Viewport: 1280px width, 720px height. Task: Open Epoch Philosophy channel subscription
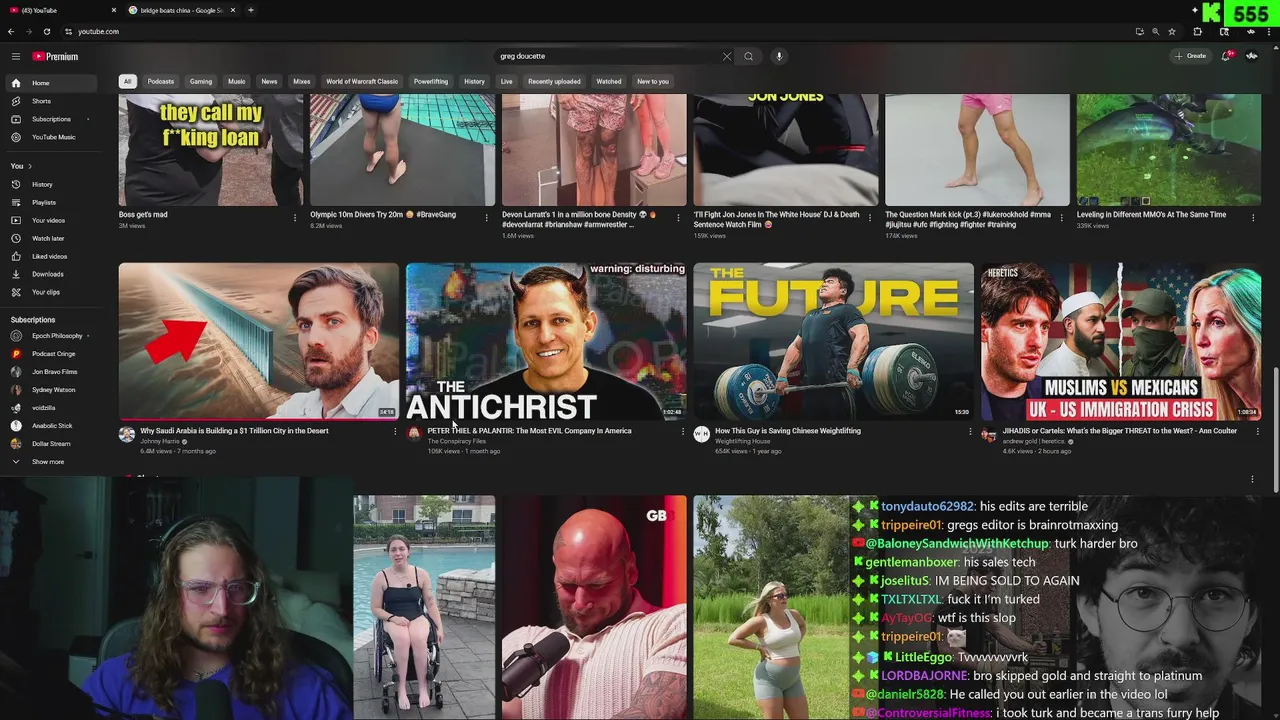(x=50, y=336)
